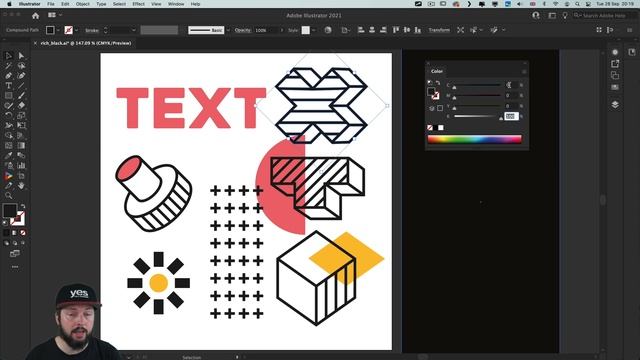Image resolution: width=640 pixels, height=360 pixels.
Task: Select the Blend tool
Action: pyautogui.click(x=21, y=156)
